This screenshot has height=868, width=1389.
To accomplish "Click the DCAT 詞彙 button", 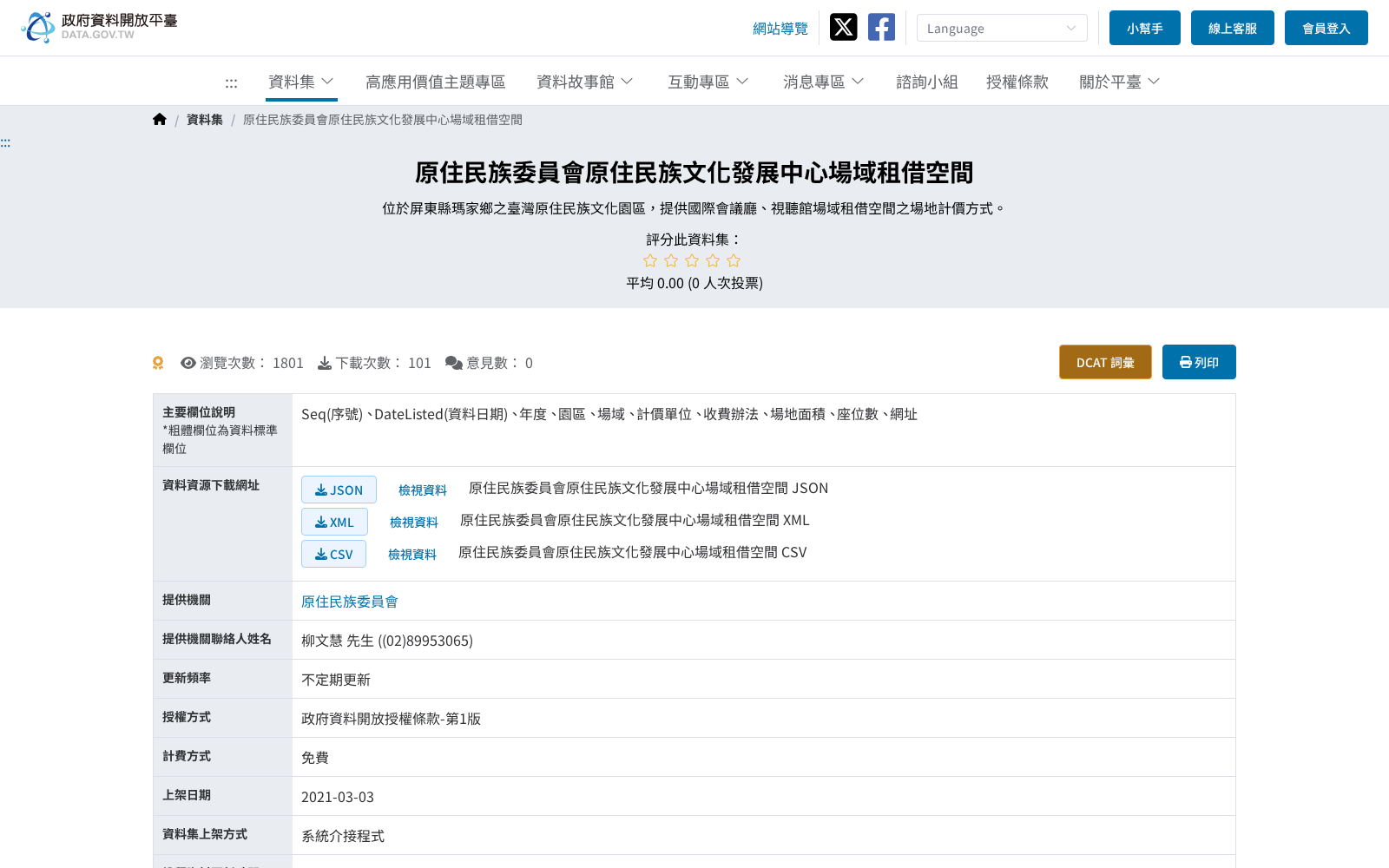I will (1105, 362).
